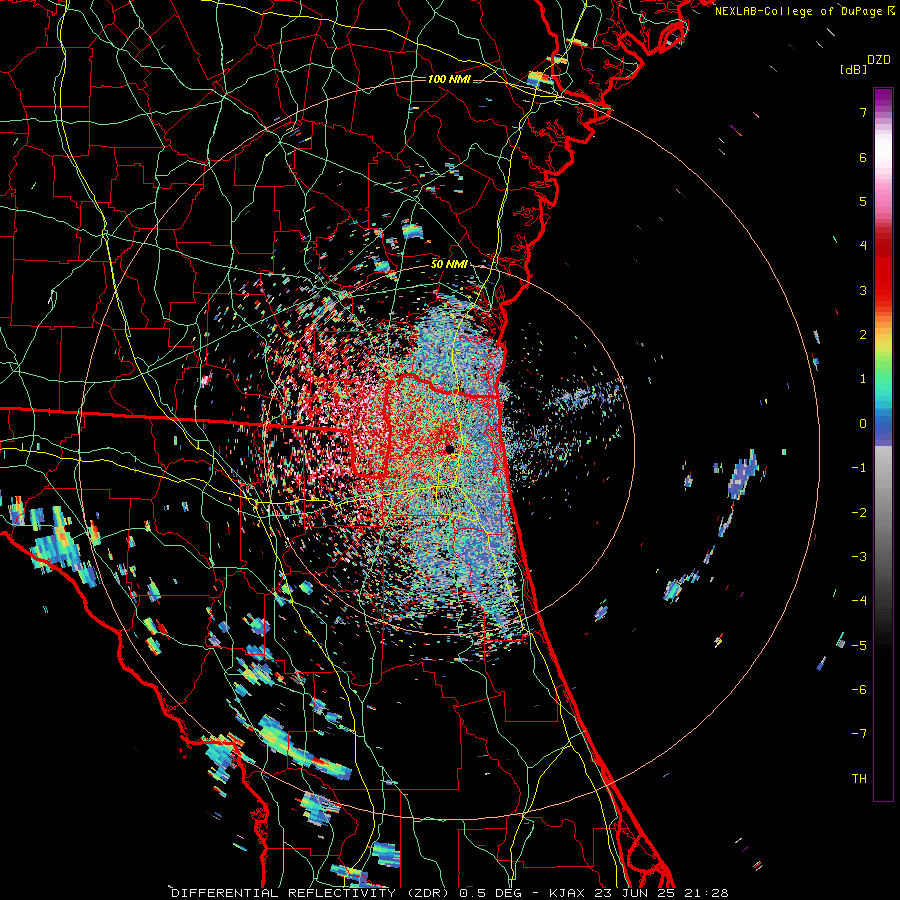
Task: Click the NEXLAB-College of DuPage label
Action: pyautogui.click(x=798, y=11)
